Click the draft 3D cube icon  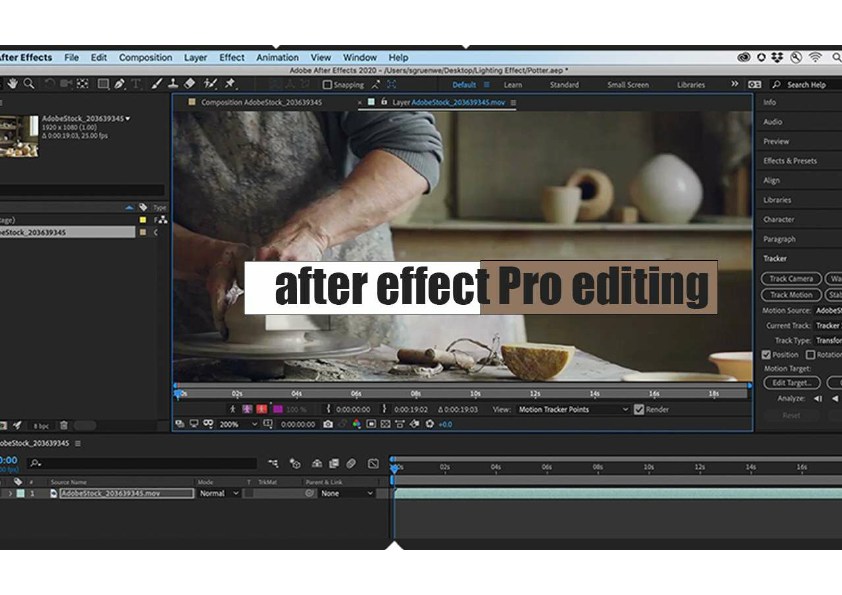point(295,463)
